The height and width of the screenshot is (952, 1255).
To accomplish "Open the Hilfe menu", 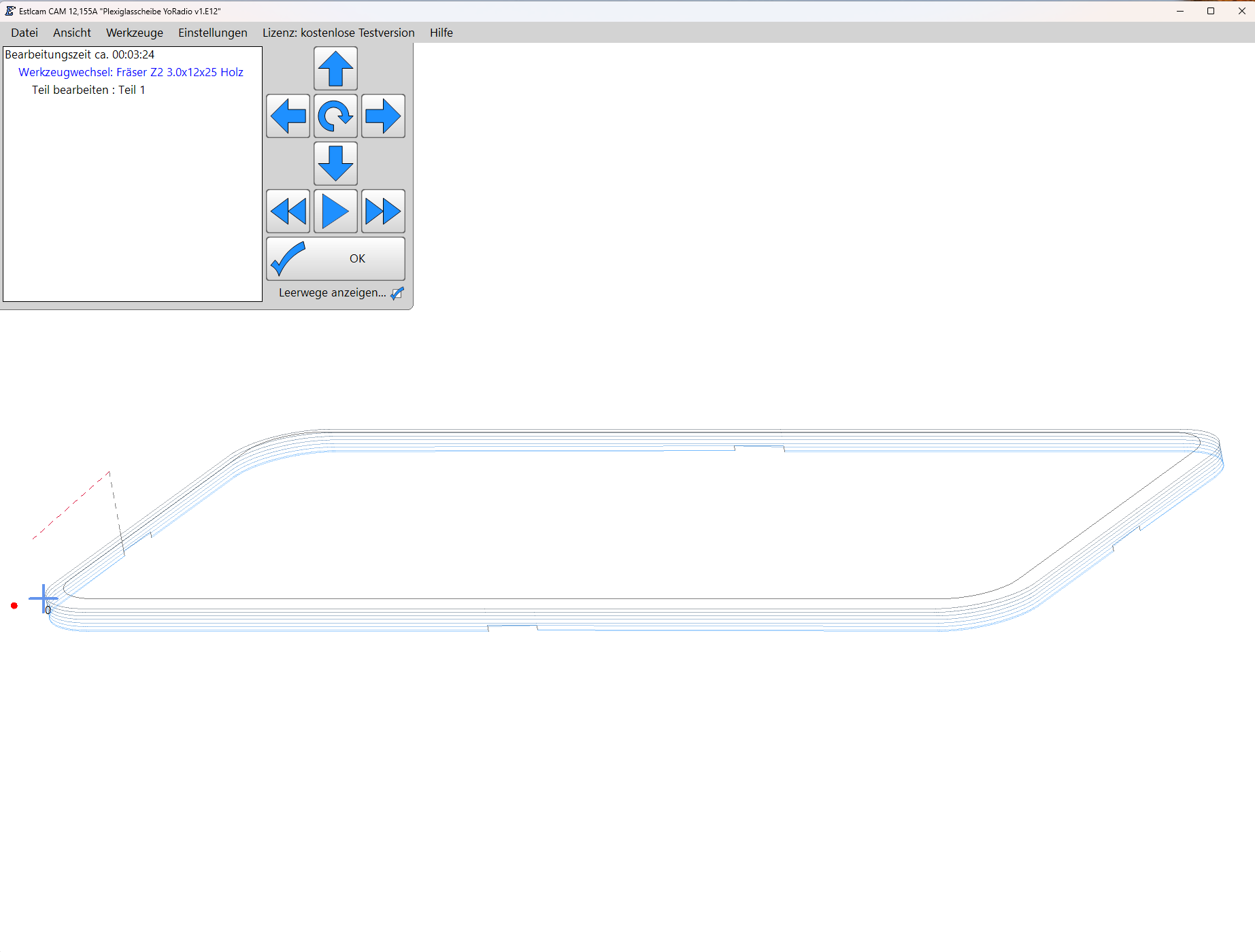I will pyautogui.click(x=441, y=33).
